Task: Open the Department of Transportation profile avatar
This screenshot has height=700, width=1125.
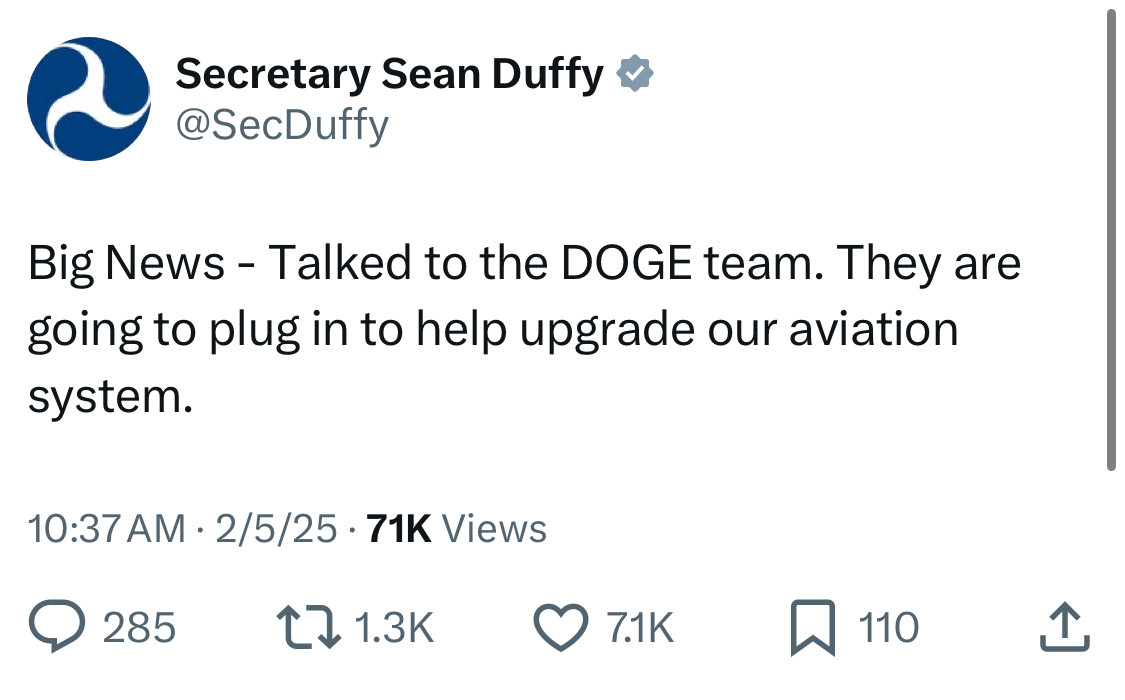Action: click(89, 99)
